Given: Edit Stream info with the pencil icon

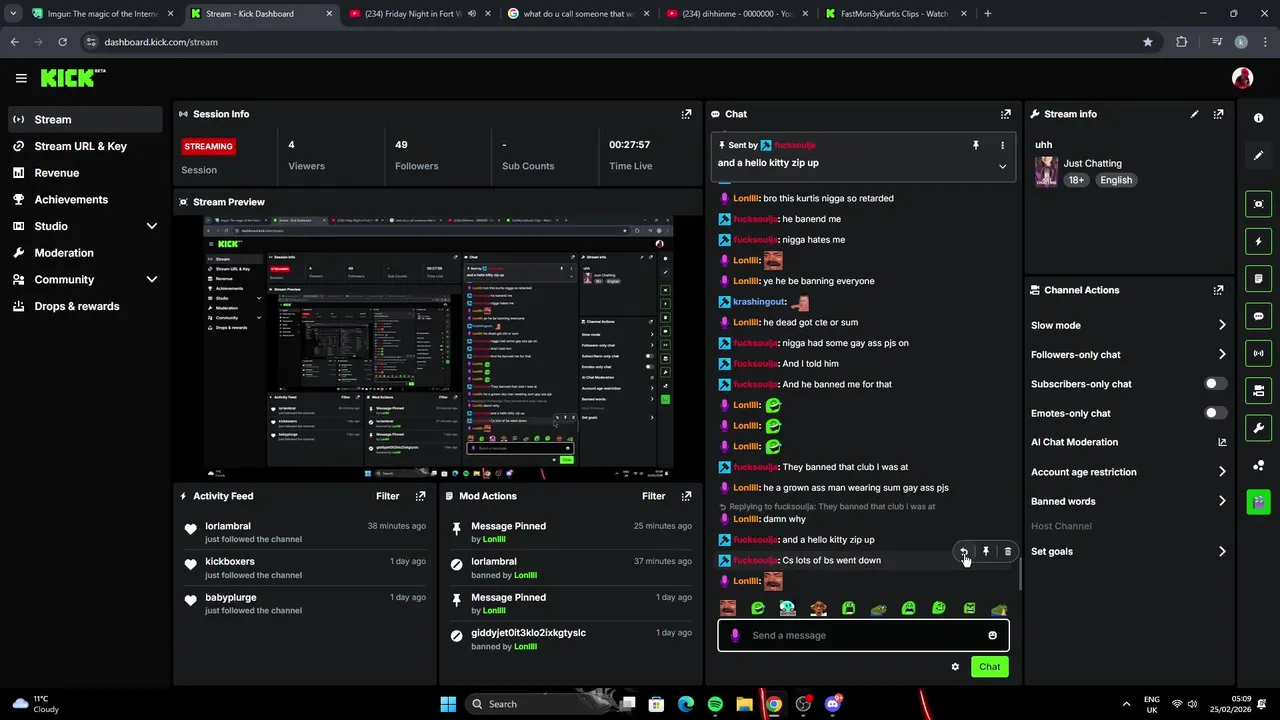Looking at the screenshot, I should pyautogui.click(x=1194, y=114).
